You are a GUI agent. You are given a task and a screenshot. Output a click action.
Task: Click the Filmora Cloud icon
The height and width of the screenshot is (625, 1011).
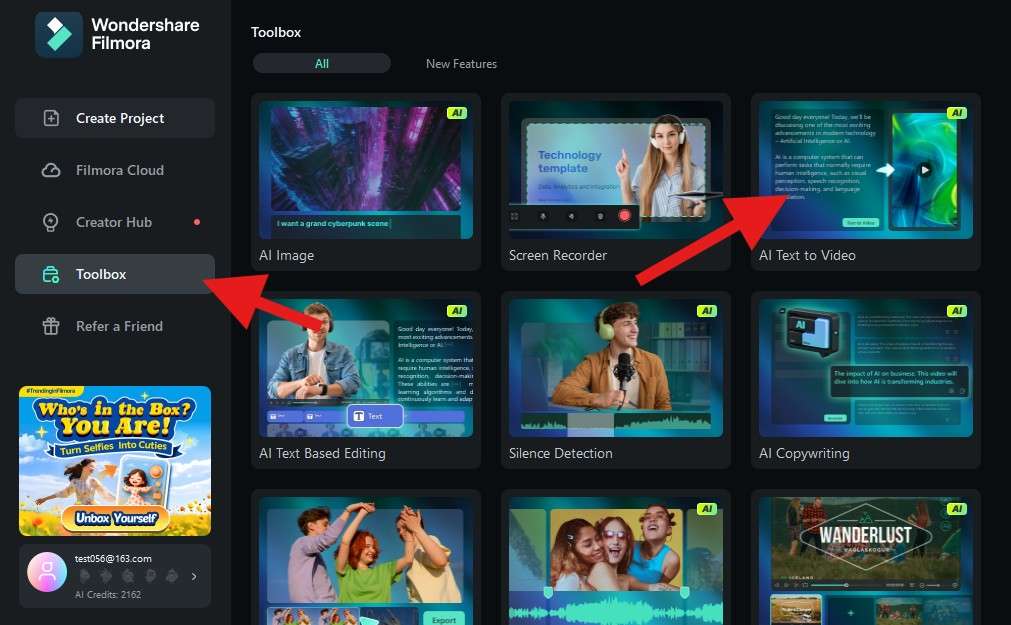51,170
